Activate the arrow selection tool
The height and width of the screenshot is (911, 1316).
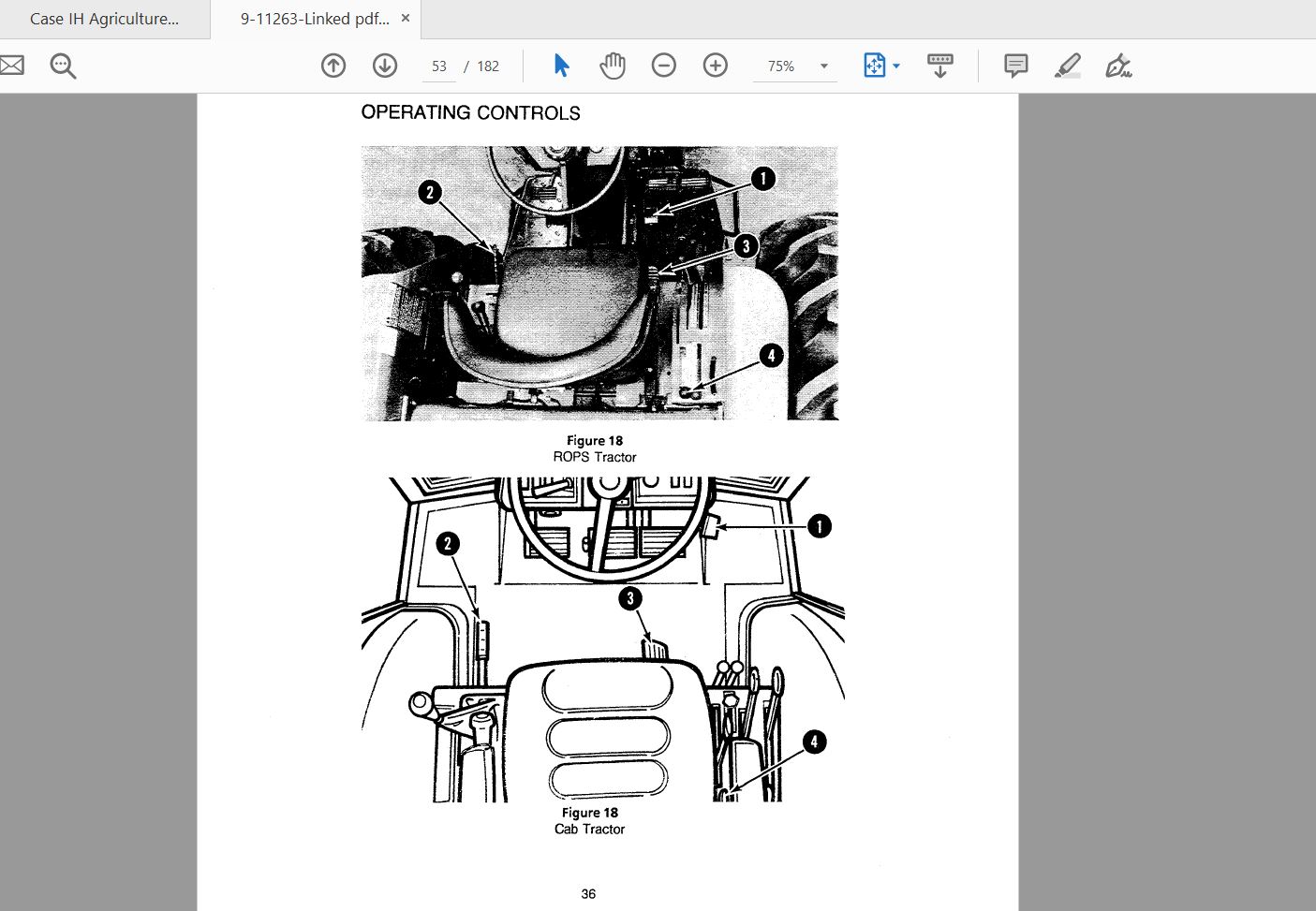pyautogui.click(x=561, y=66)
